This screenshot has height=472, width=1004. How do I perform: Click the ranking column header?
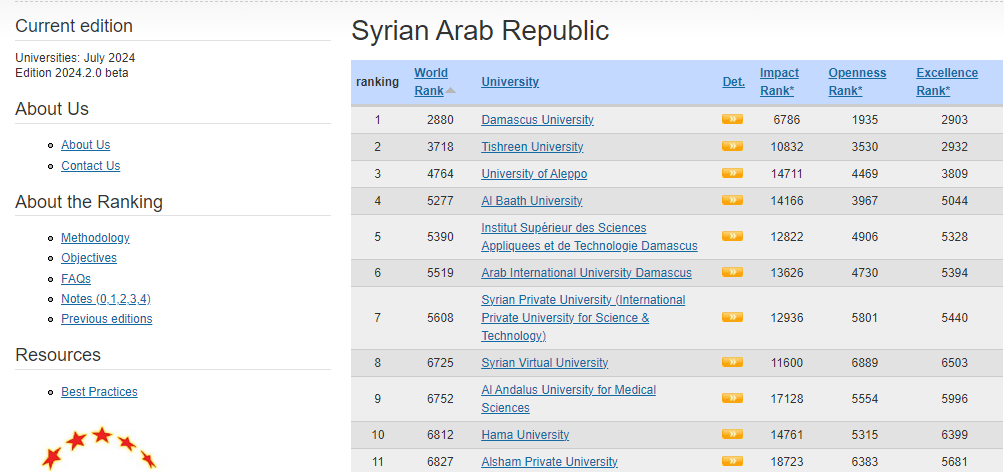point(377,82)
